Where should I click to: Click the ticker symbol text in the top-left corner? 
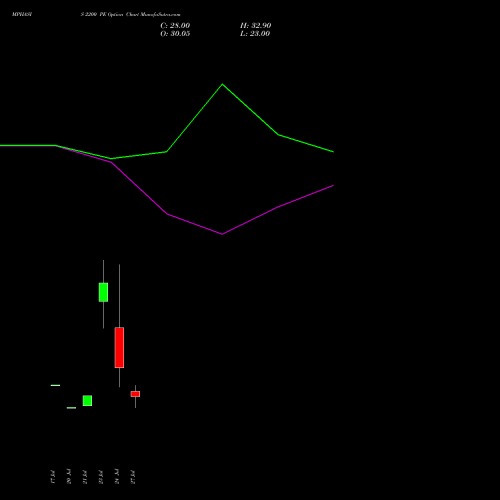click(22, 15)
